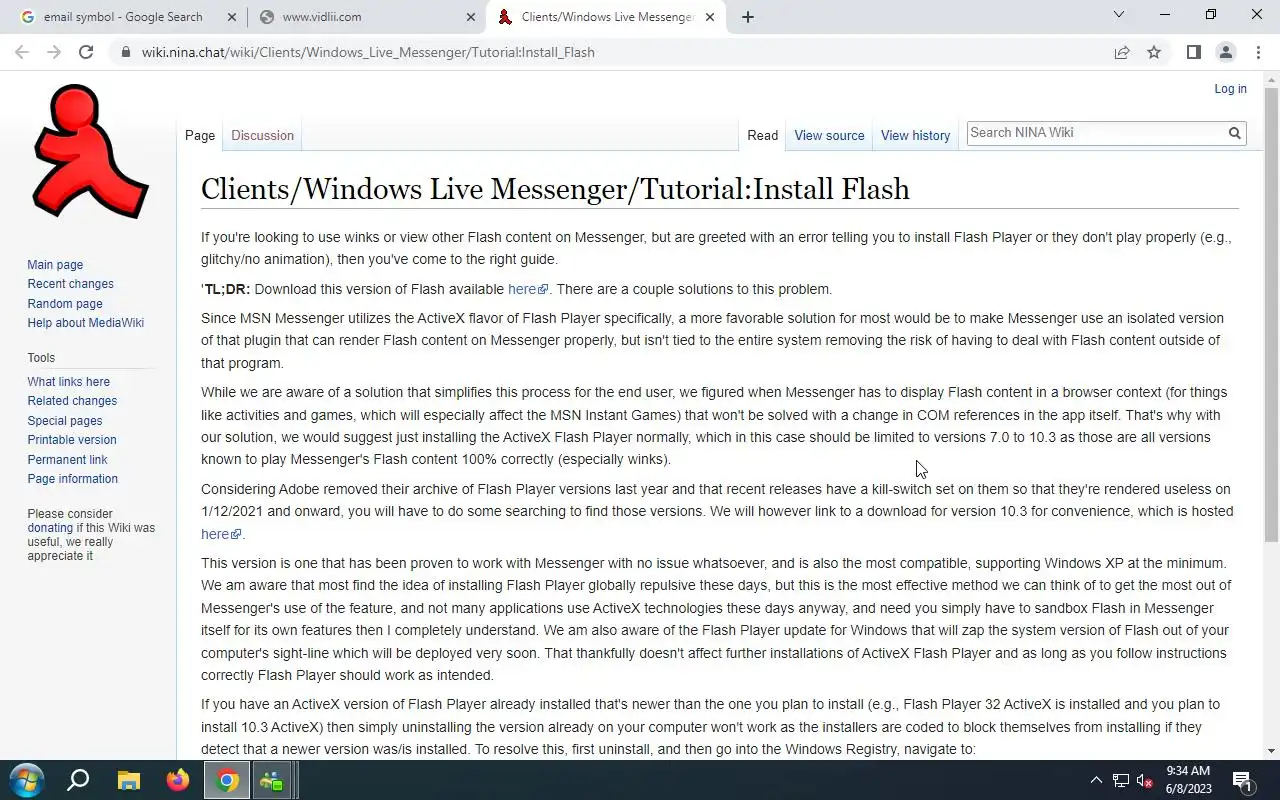Open What links here tool
The height and width of the screenshot is (800, 1280).
pyautogui.click(x=68, y=382)
